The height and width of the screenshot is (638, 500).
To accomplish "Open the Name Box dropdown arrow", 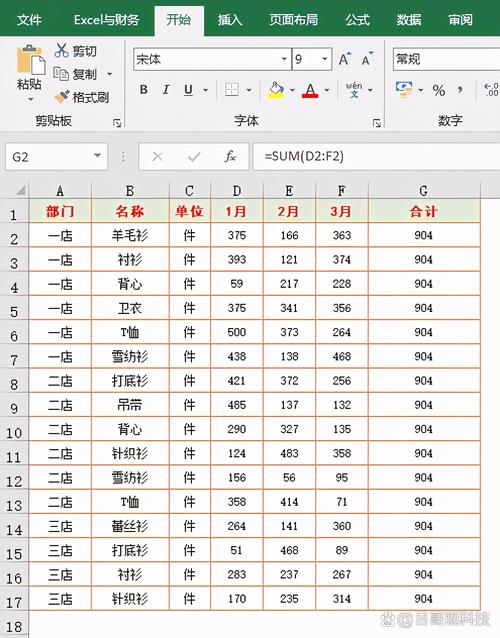I will [x=97, y=155].
